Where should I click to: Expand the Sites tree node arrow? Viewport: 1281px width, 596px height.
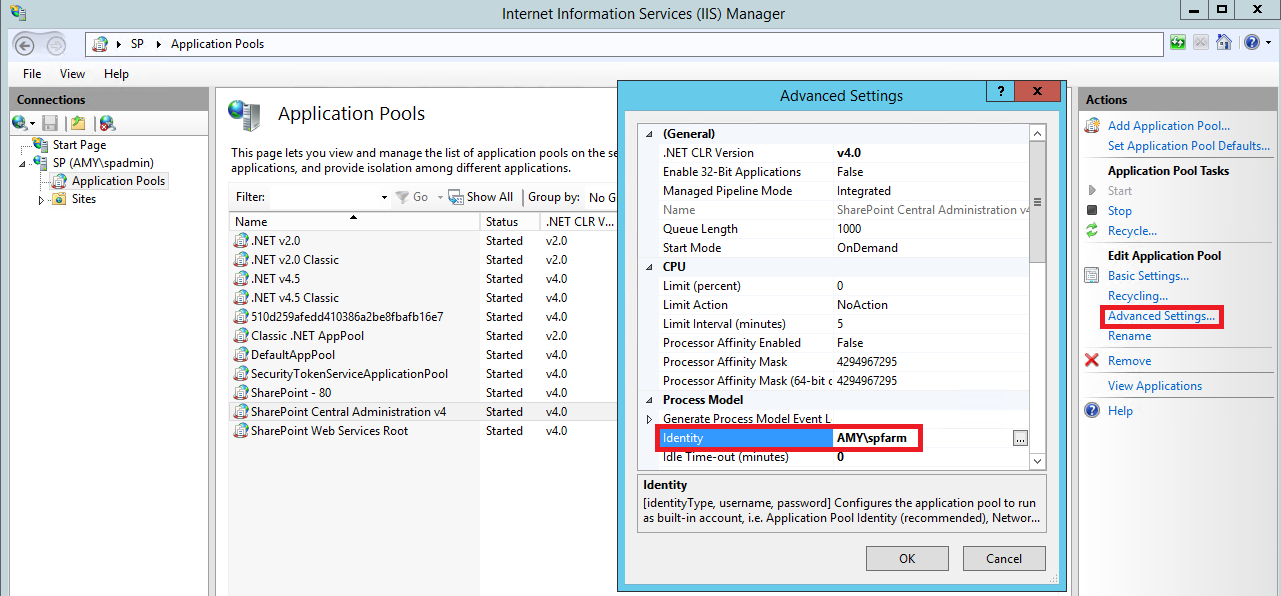[42, 200]
